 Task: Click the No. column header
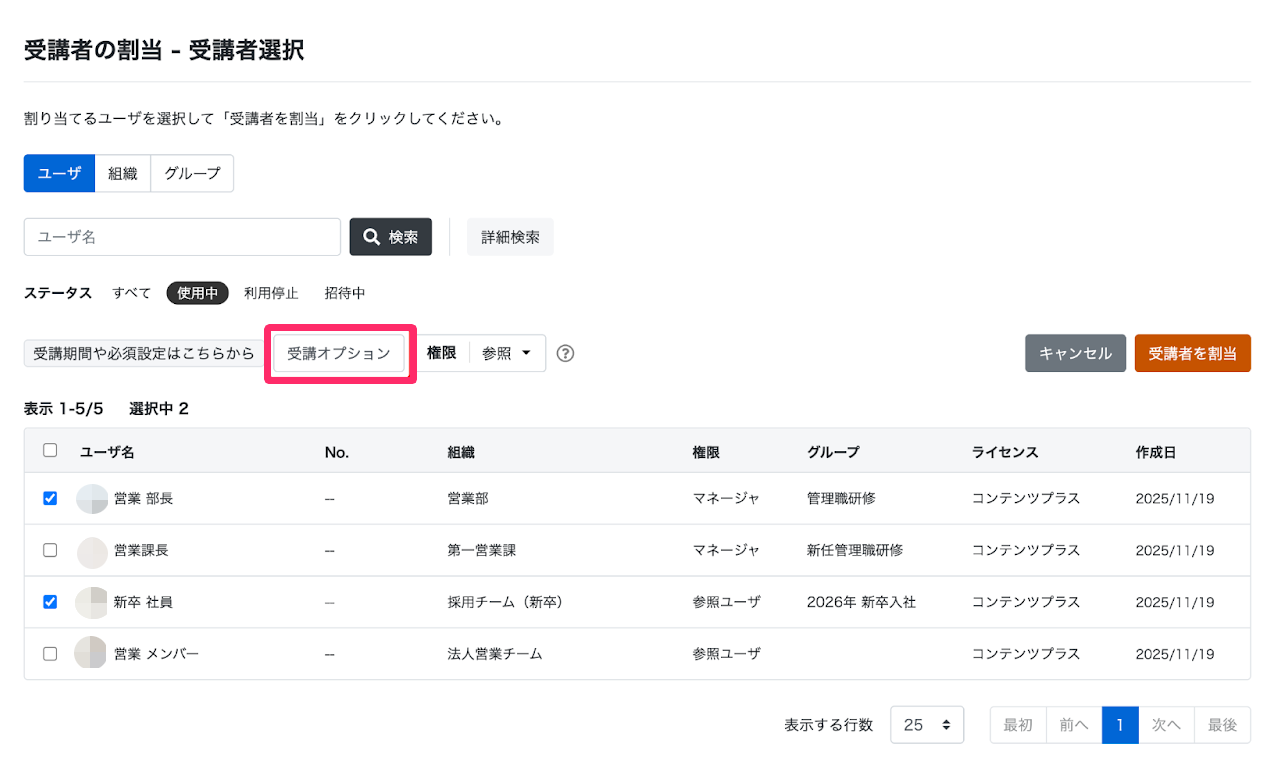tap(337, 452)
